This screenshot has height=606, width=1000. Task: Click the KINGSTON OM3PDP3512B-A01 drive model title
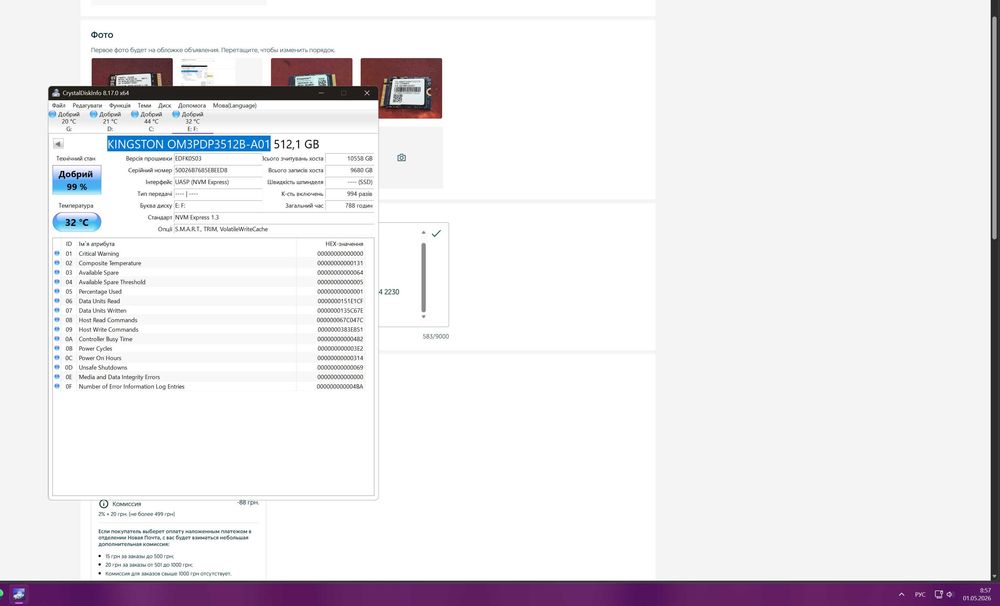(x=189, y=144)
